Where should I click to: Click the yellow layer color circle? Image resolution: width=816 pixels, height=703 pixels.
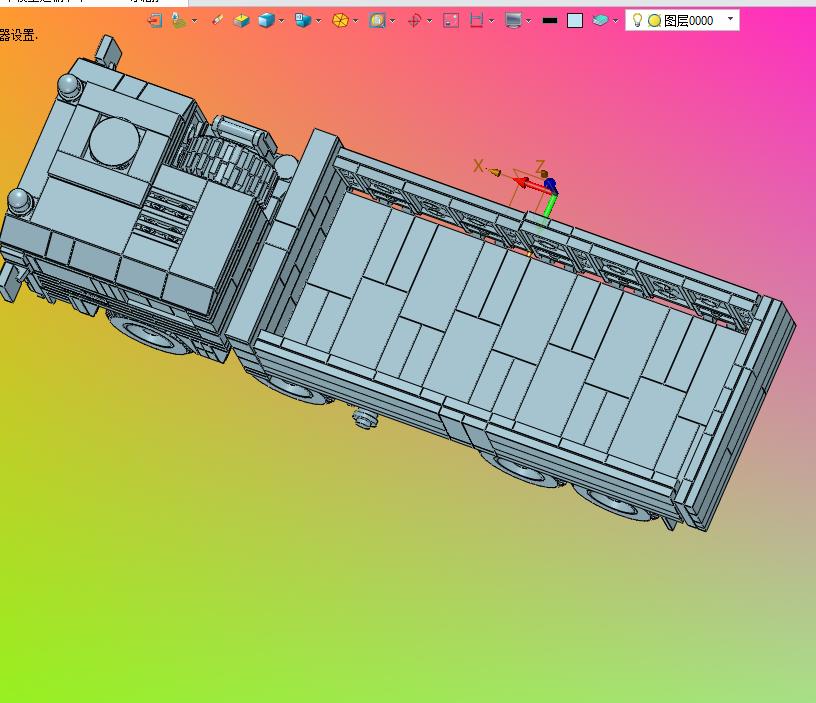pyautogui.click(x=655, y=21)
